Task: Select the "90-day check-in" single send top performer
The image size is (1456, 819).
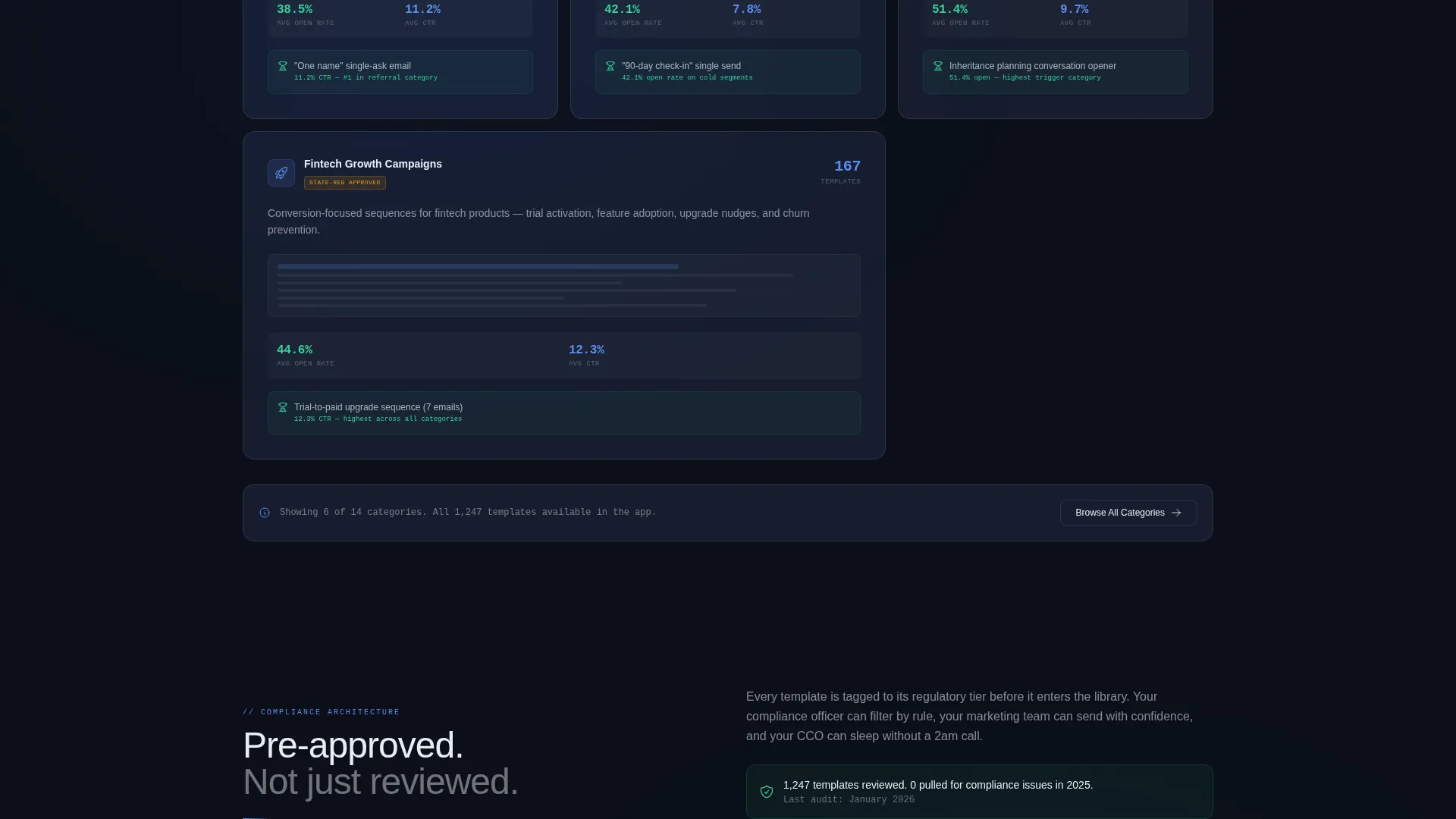Action: tap(728, 72)
